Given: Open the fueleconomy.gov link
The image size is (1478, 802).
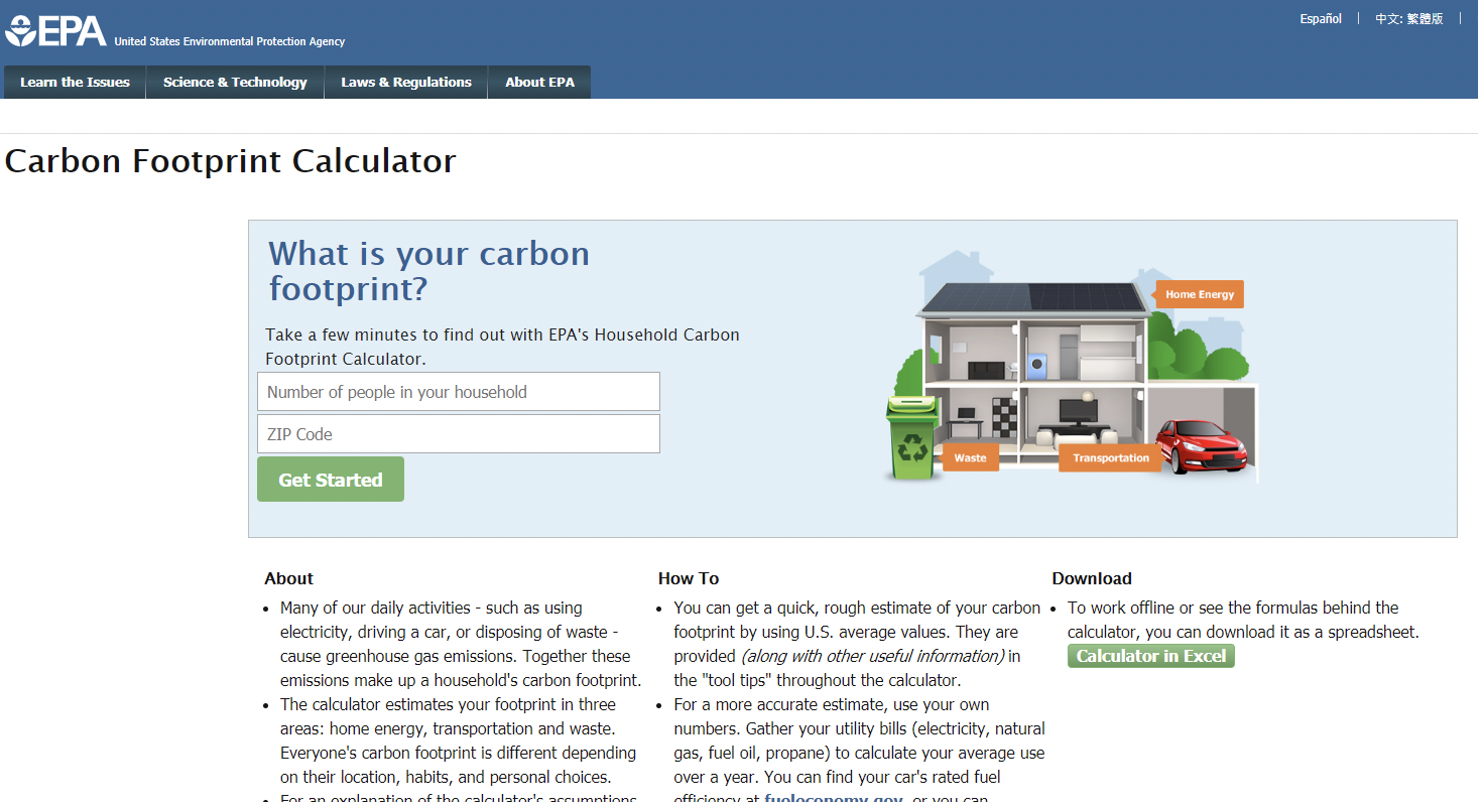Looking at the screenshot, I should coord(833,797).
